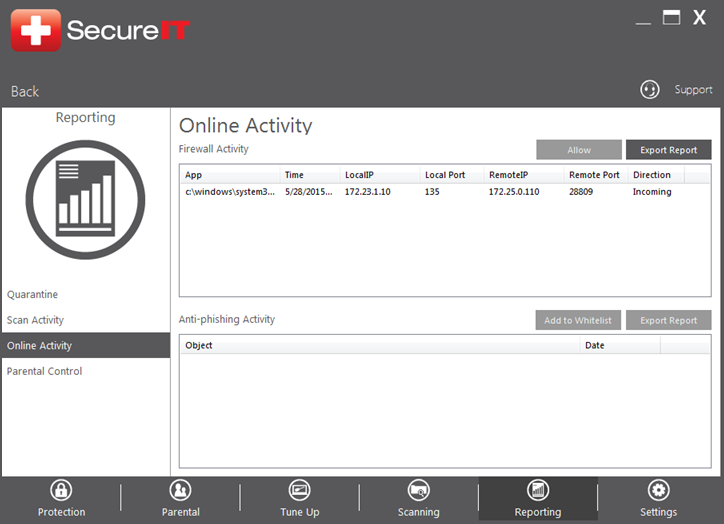Image resolution: width=724 pixels, height=524 pixels.
Task: Switch to the Parental tab label
Action: click(x=181, y=512)
